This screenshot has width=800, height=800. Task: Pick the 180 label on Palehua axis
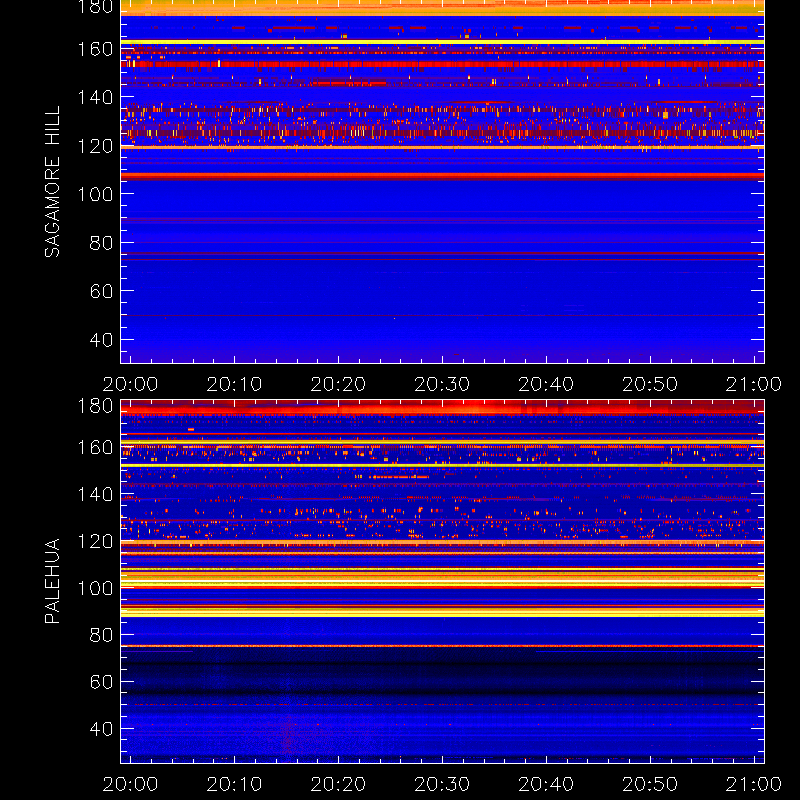coord(95,406)
